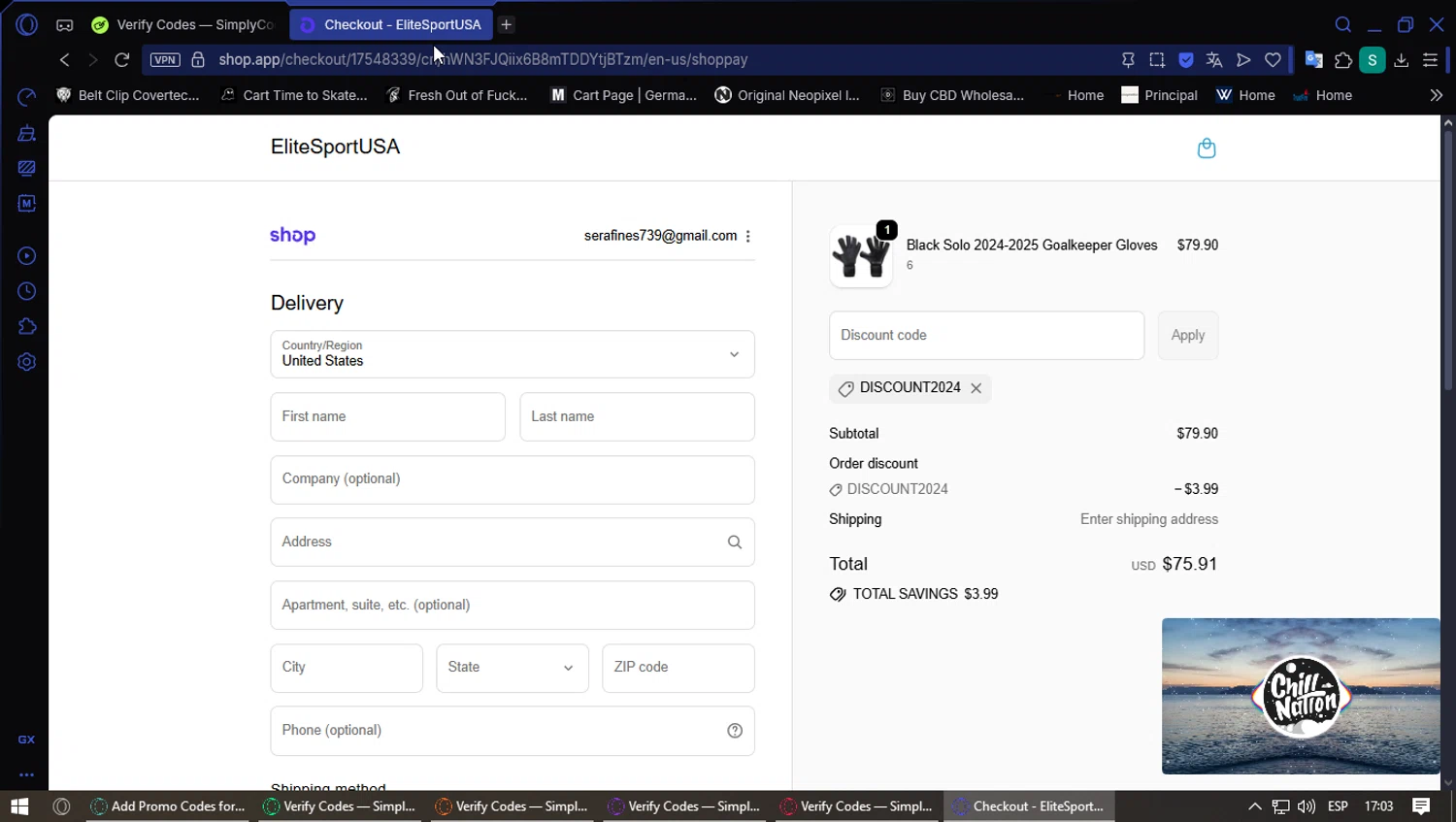This screenshot has height=822, width=1456.
Task: Open account options next to email
Action: (x=747, y=236)
